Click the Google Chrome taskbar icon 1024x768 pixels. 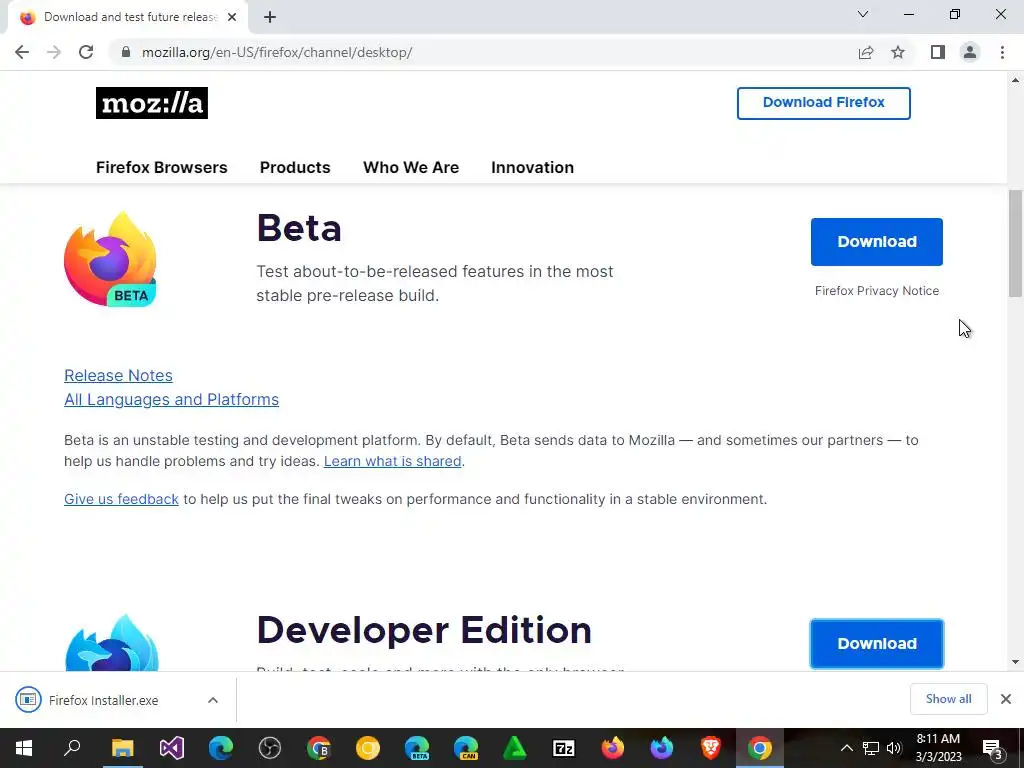[x=760, y=748]
